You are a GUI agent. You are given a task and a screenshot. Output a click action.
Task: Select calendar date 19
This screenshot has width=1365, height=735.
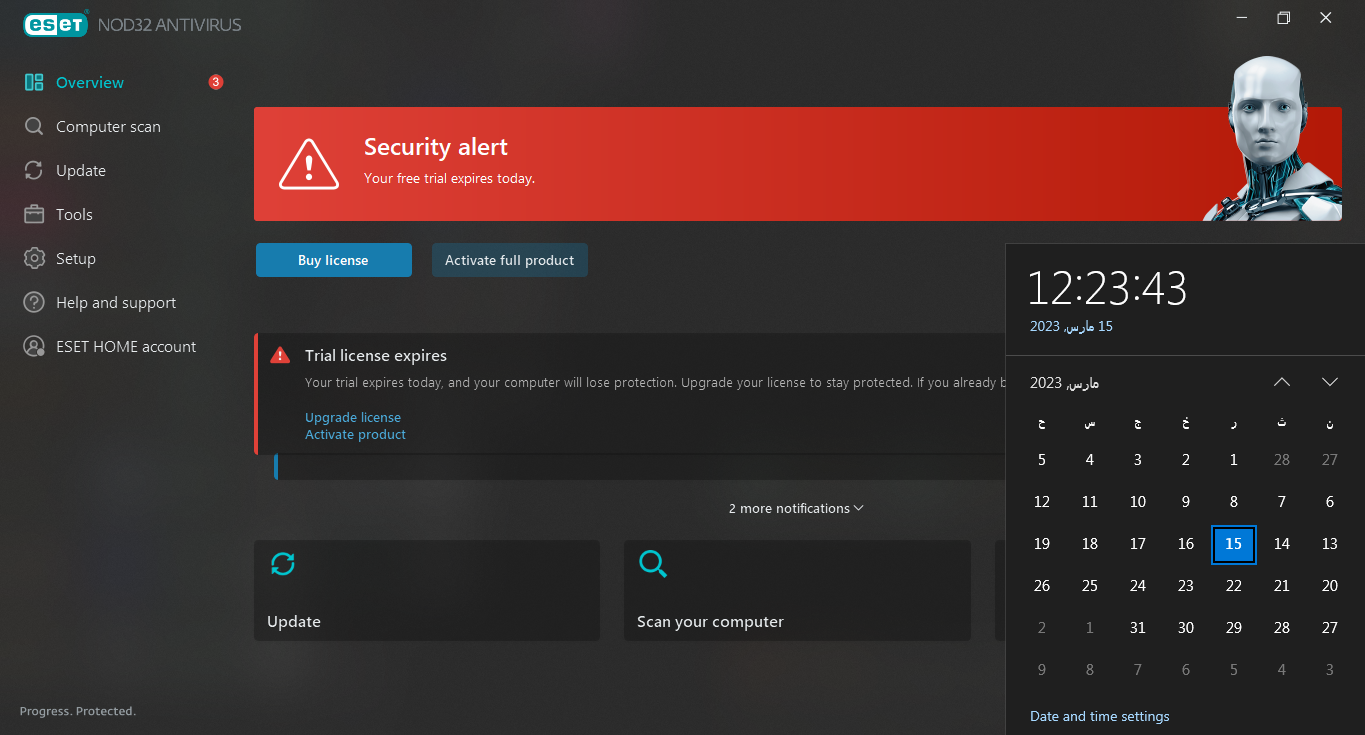click(x=1042, y=544)
